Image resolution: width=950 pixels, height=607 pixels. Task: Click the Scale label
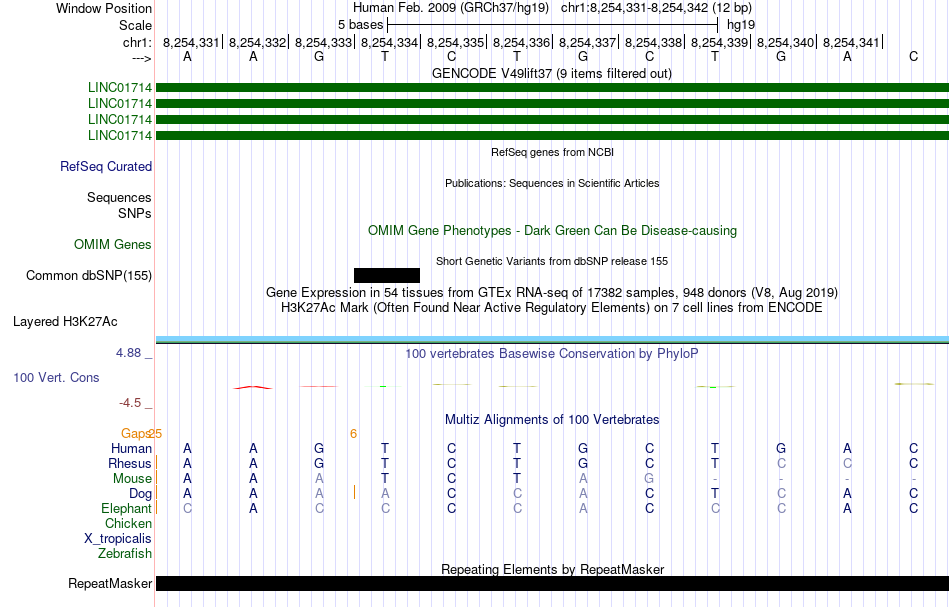[x=135, y=25]
